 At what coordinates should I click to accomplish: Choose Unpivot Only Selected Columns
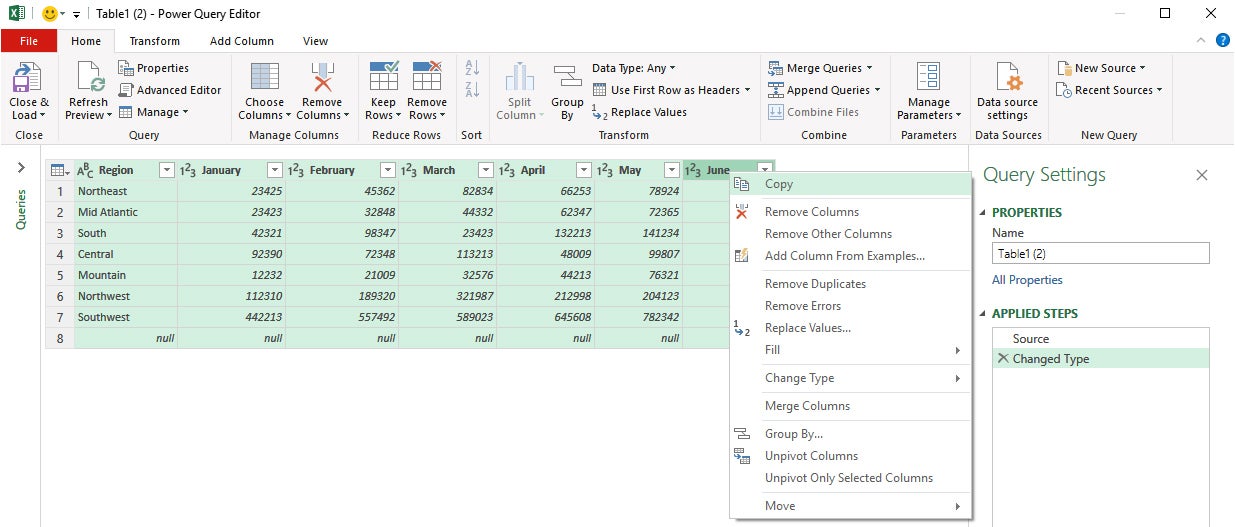tap(851, 478)
